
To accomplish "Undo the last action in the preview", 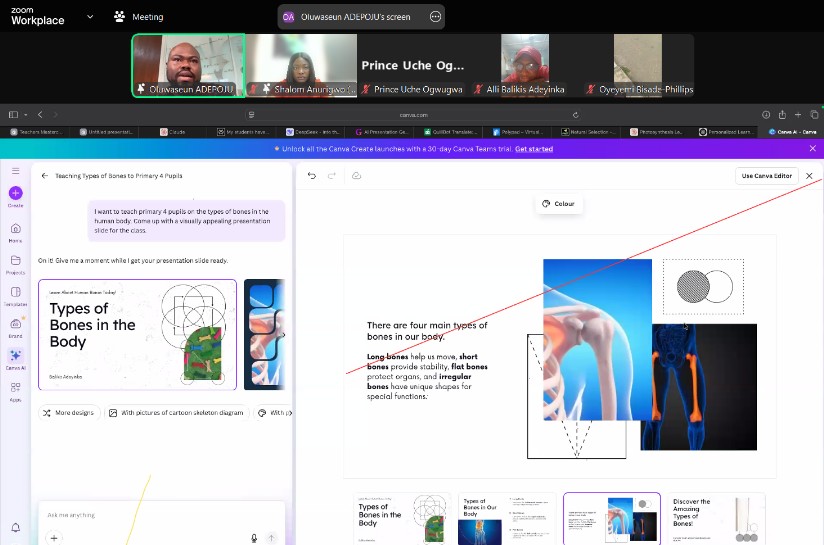I will 312,176.
